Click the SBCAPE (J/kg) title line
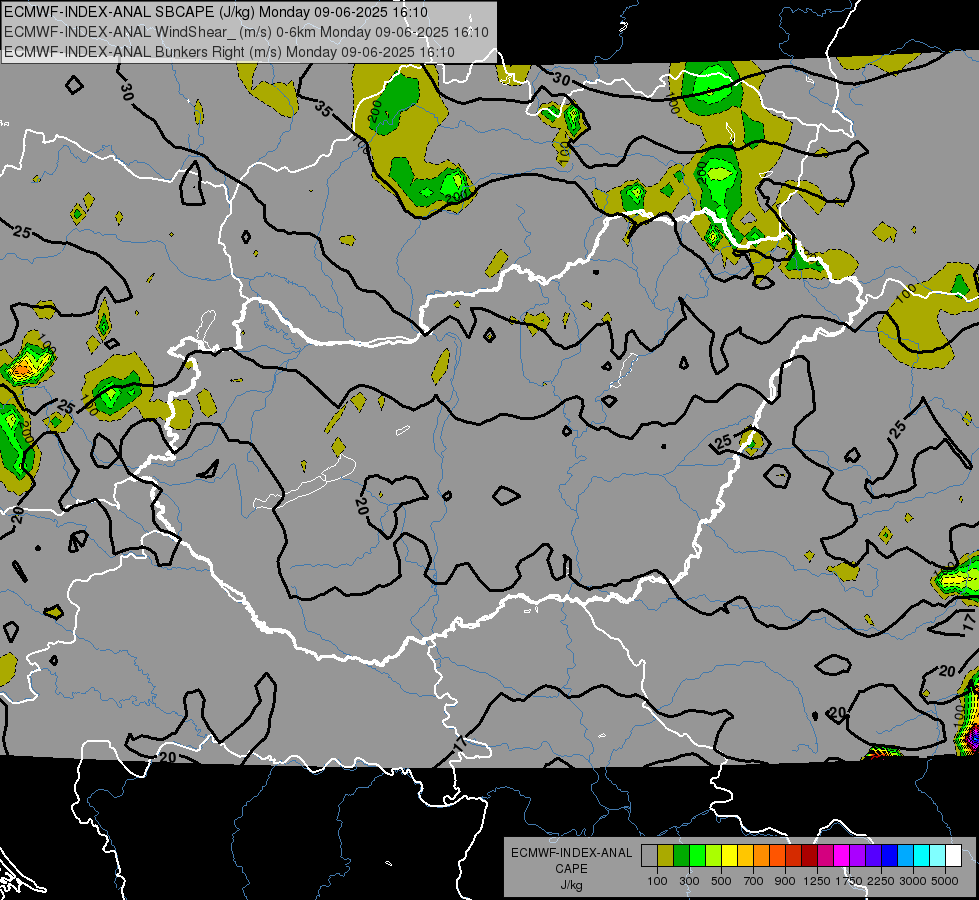Image resolution: width=979 pixels, height=900 pixels. point(215,12)
